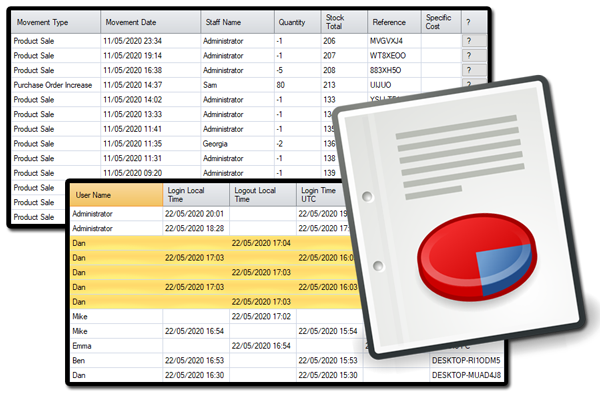600x405 pixels.
Task: Click the ? button in MVGVXJ4 row
Action: click(468, 41)
